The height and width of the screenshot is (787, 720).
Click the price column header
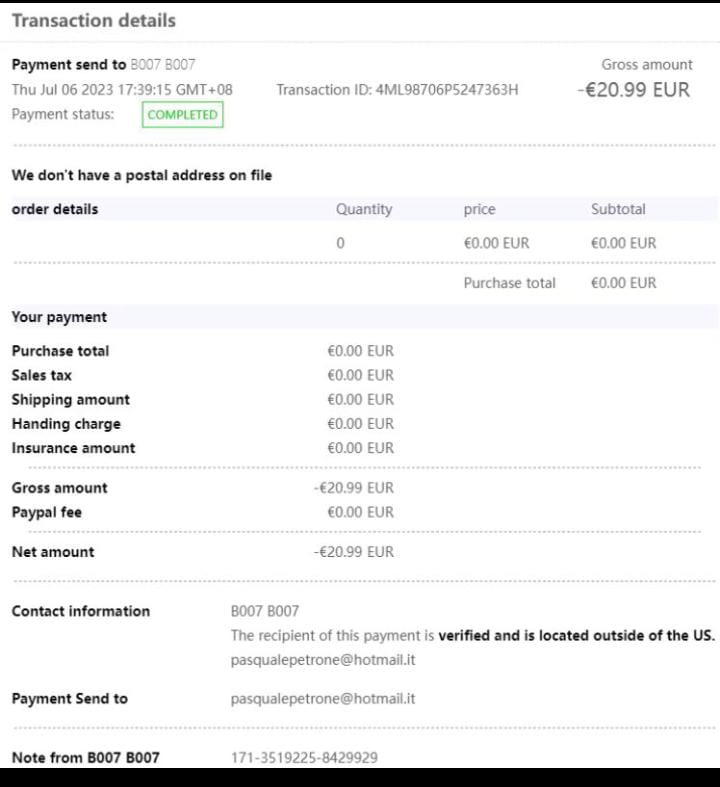point(479,210)
